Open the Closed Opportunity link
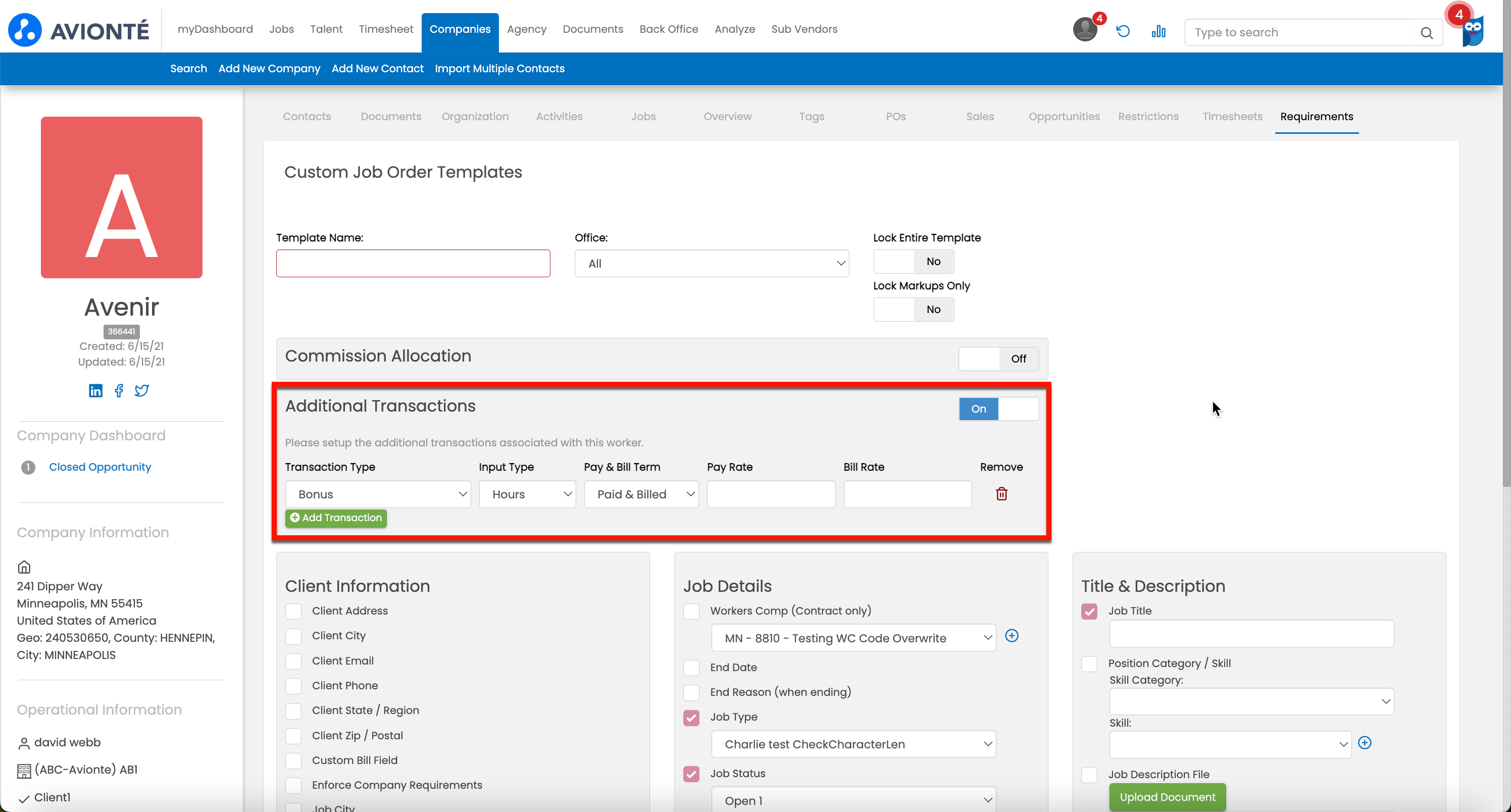Image resolution: width=1511 pixels, height=812 pixels. (99, 467)
